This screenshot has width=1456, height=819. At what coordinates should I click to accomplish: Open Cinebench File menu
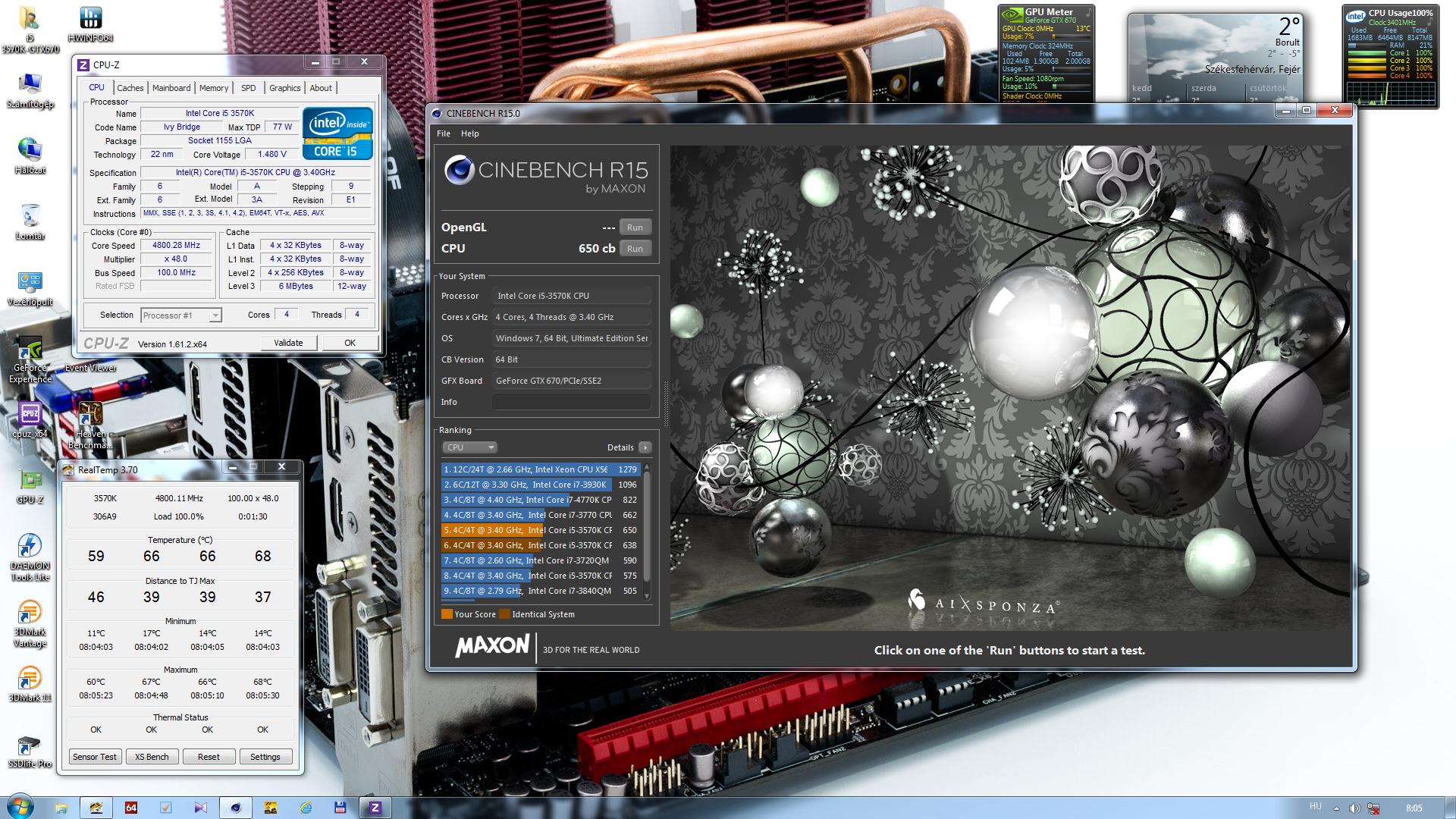click(444, 133)
